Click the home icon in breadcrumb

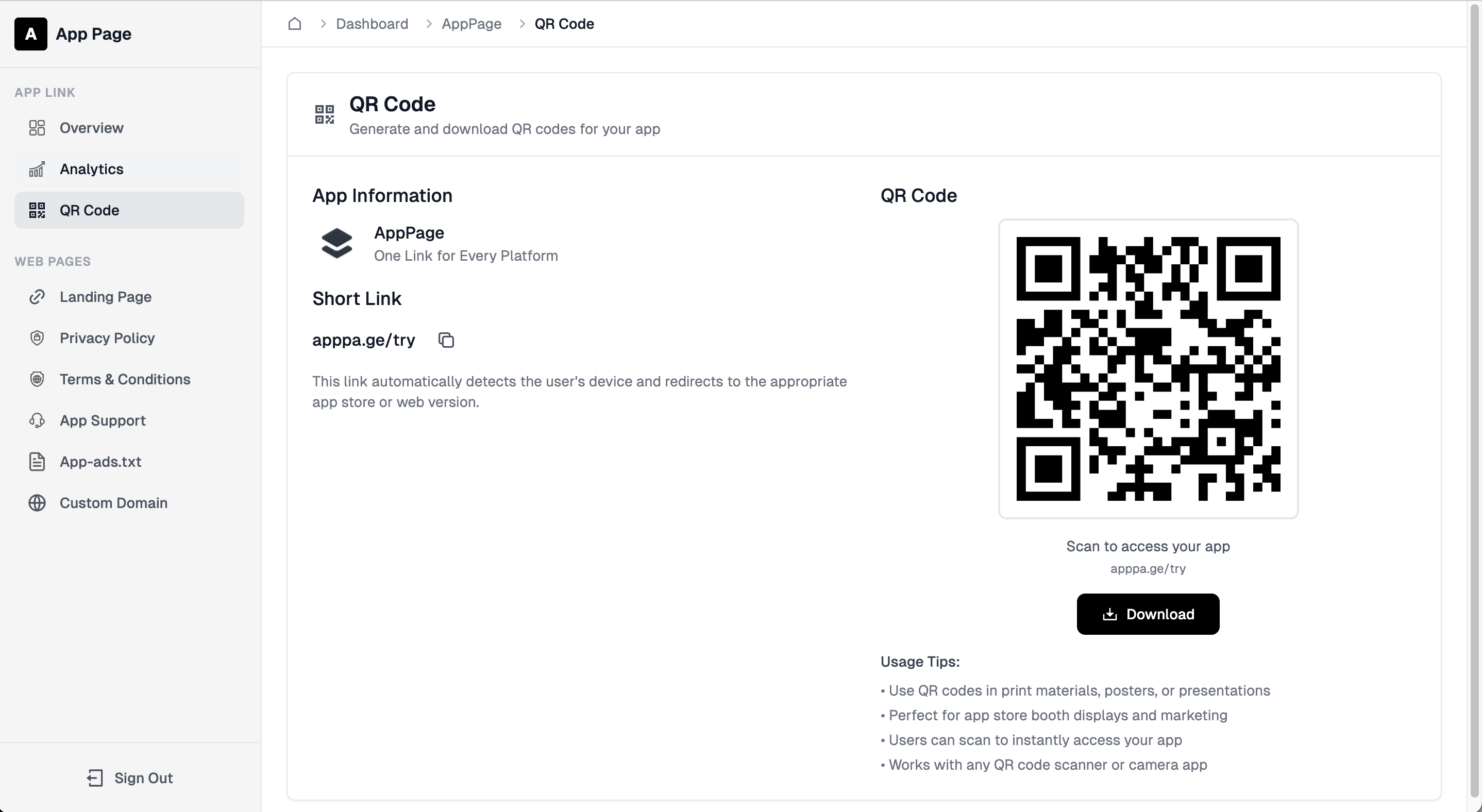(295, 24)
